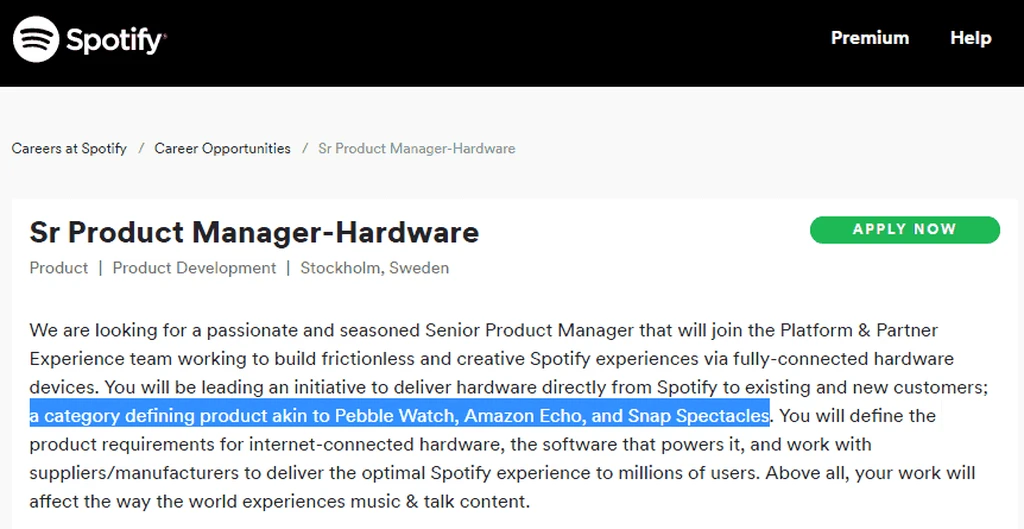
Task: Go to Careers at Spotify breadcrumb
Action: tap(69, 148)
